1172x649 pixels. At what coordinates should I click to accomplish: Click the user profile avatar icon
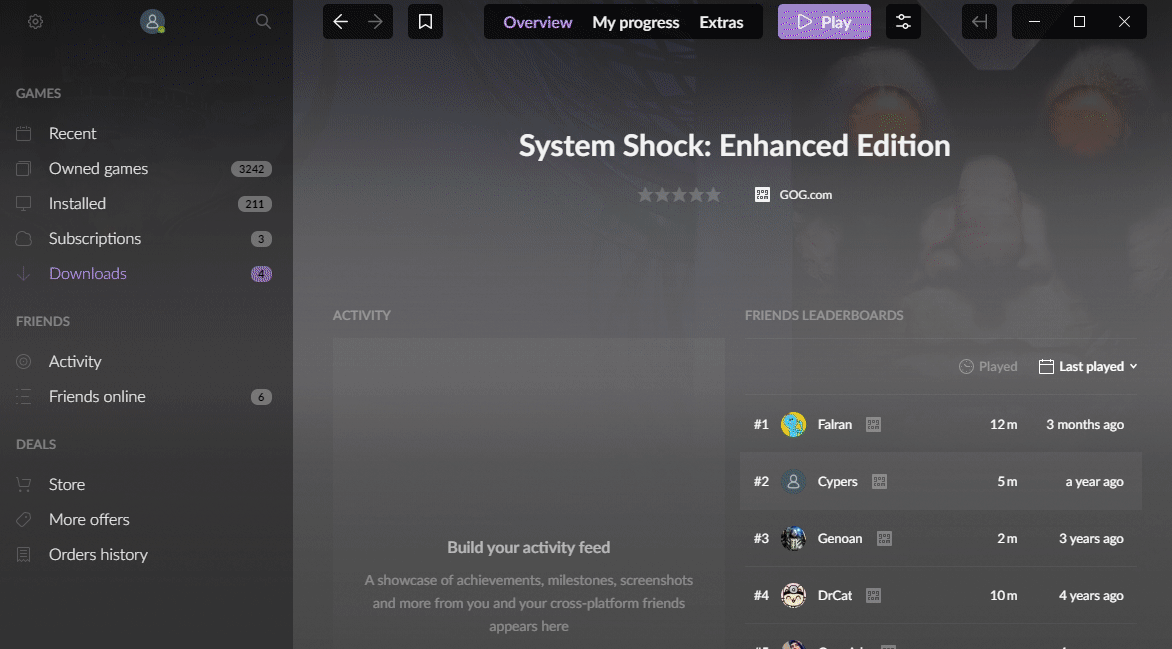(152, 21)
